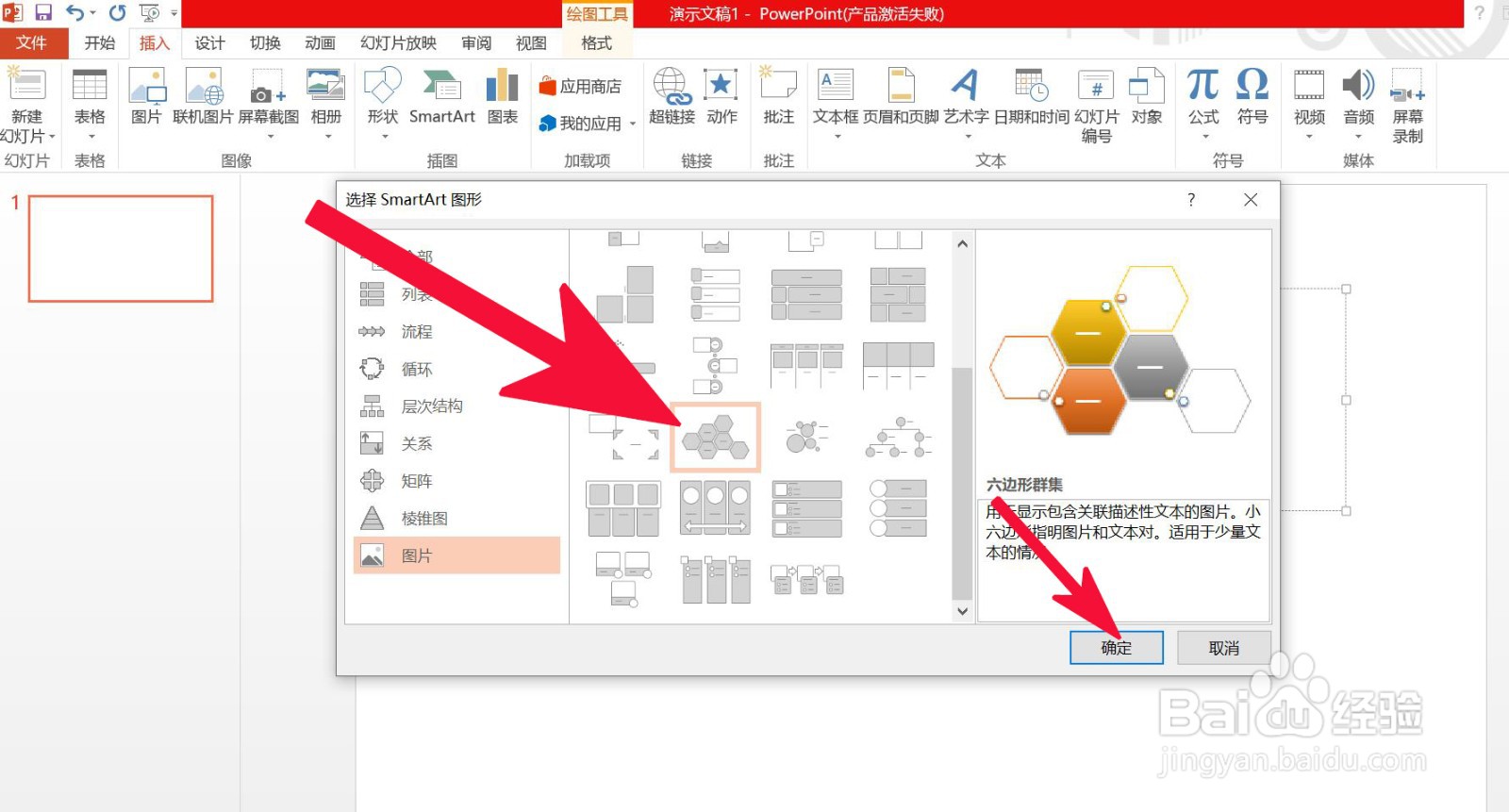Create a 相册 photo album
Image resolution: width=1509 pixels, height=812 pixels.
326,102
